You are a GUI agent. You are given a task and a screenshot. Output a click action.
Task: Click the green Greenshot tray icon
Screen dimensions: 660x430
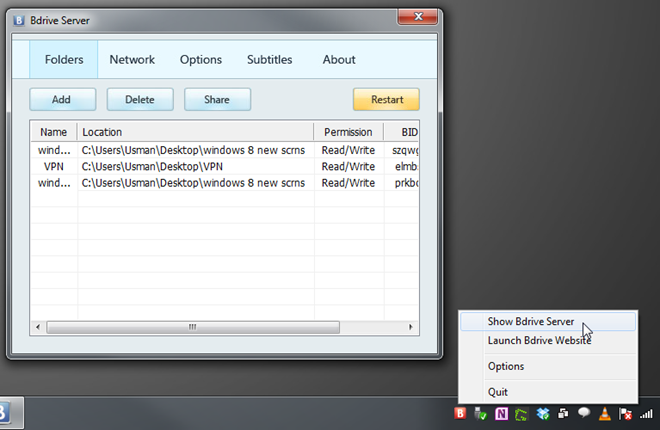click(x=521, y=414)
